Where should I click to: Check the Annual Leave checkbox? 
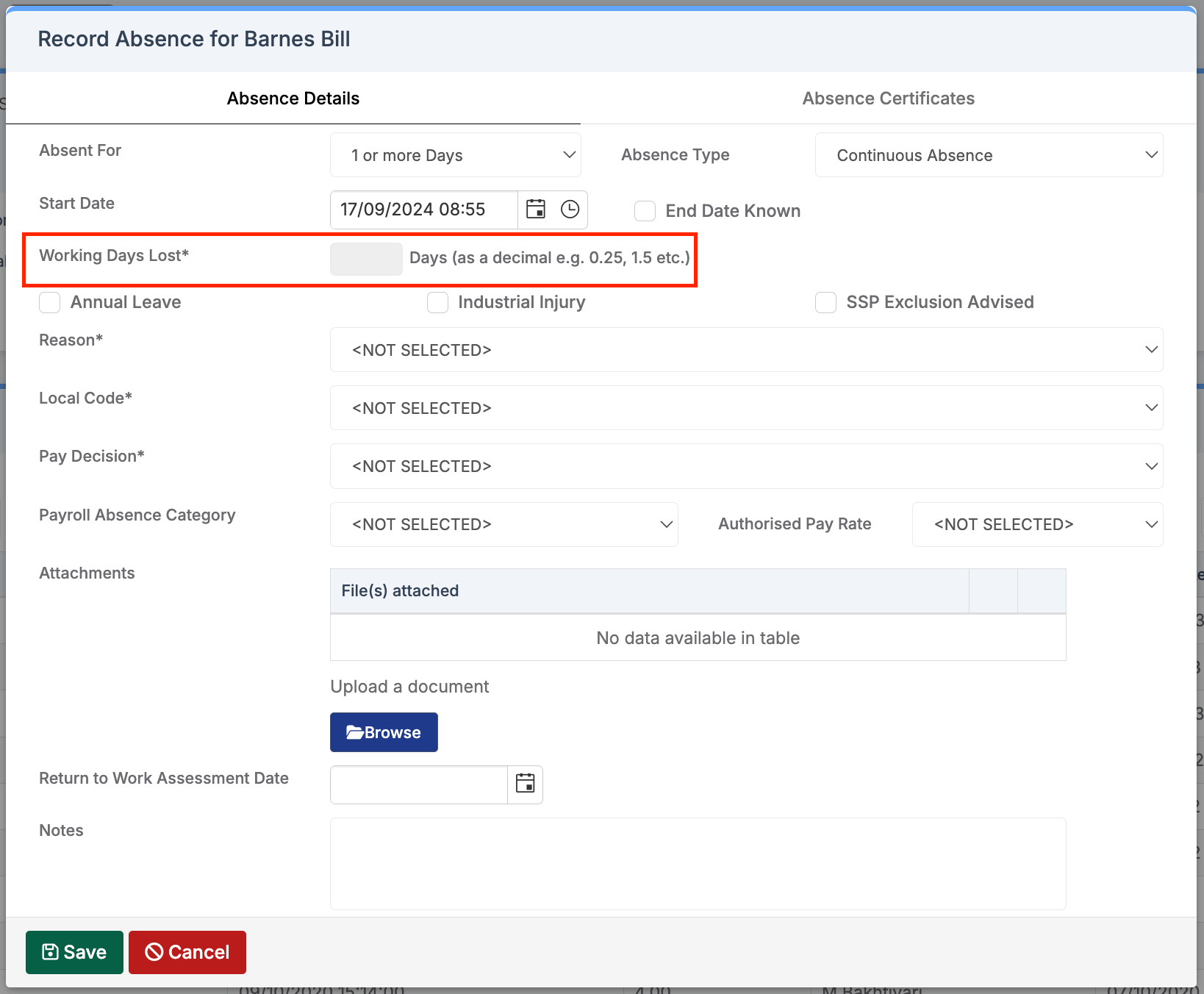[49, 302]
